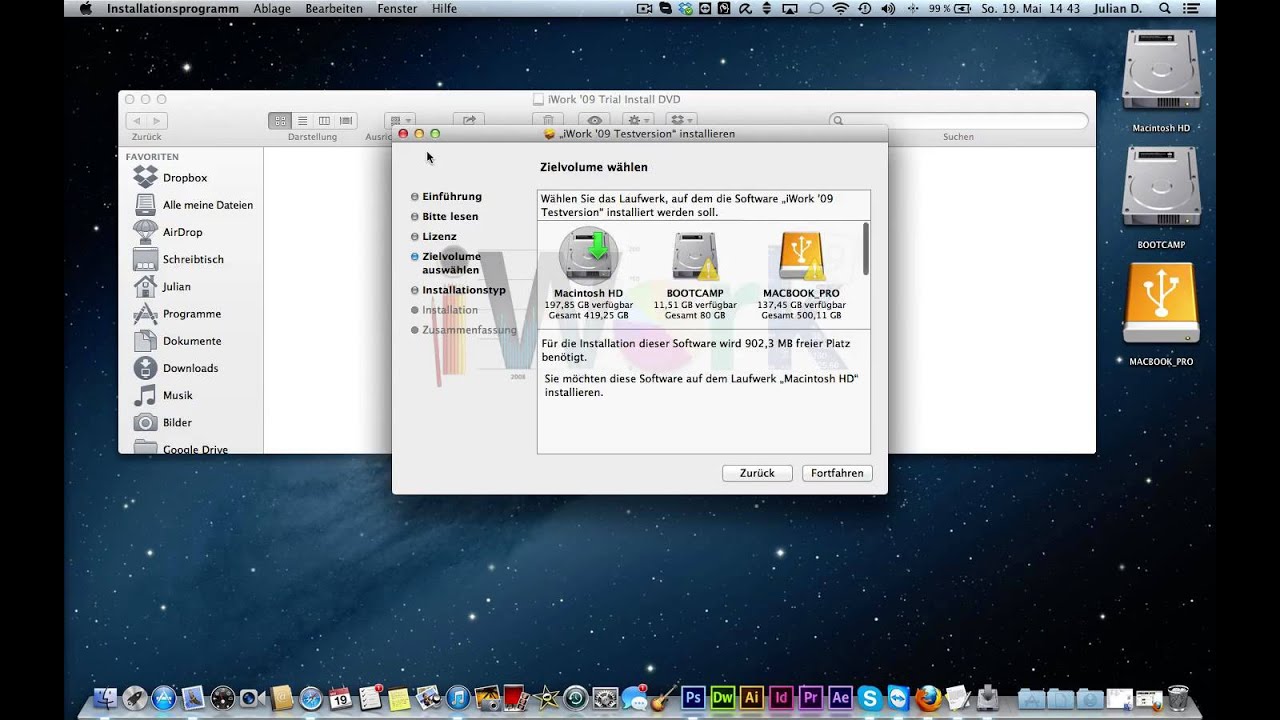This screenshot has height=720, width=1280.
Task: Open the Hilfe menu
Action: click(444, 8)
